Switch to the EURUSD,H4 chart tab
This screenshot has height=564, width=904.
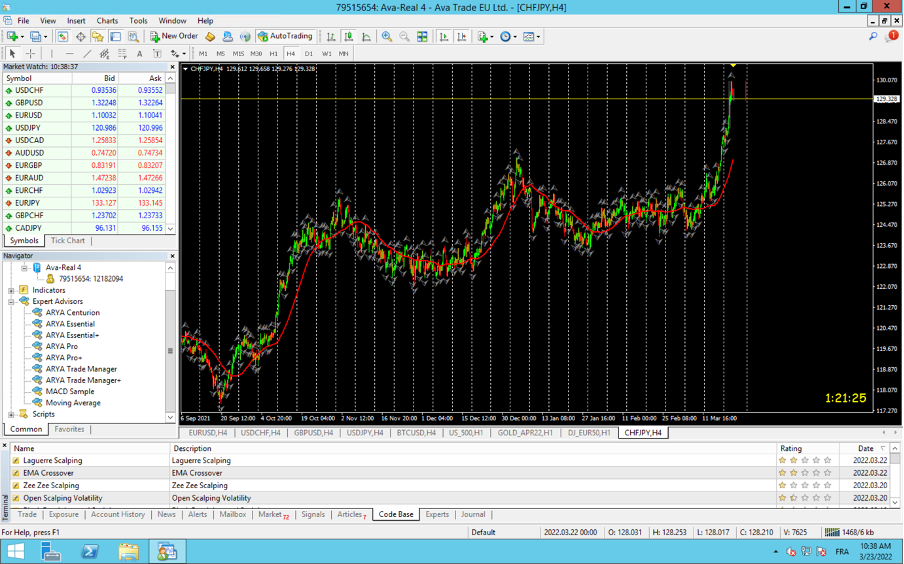point(208,433)
